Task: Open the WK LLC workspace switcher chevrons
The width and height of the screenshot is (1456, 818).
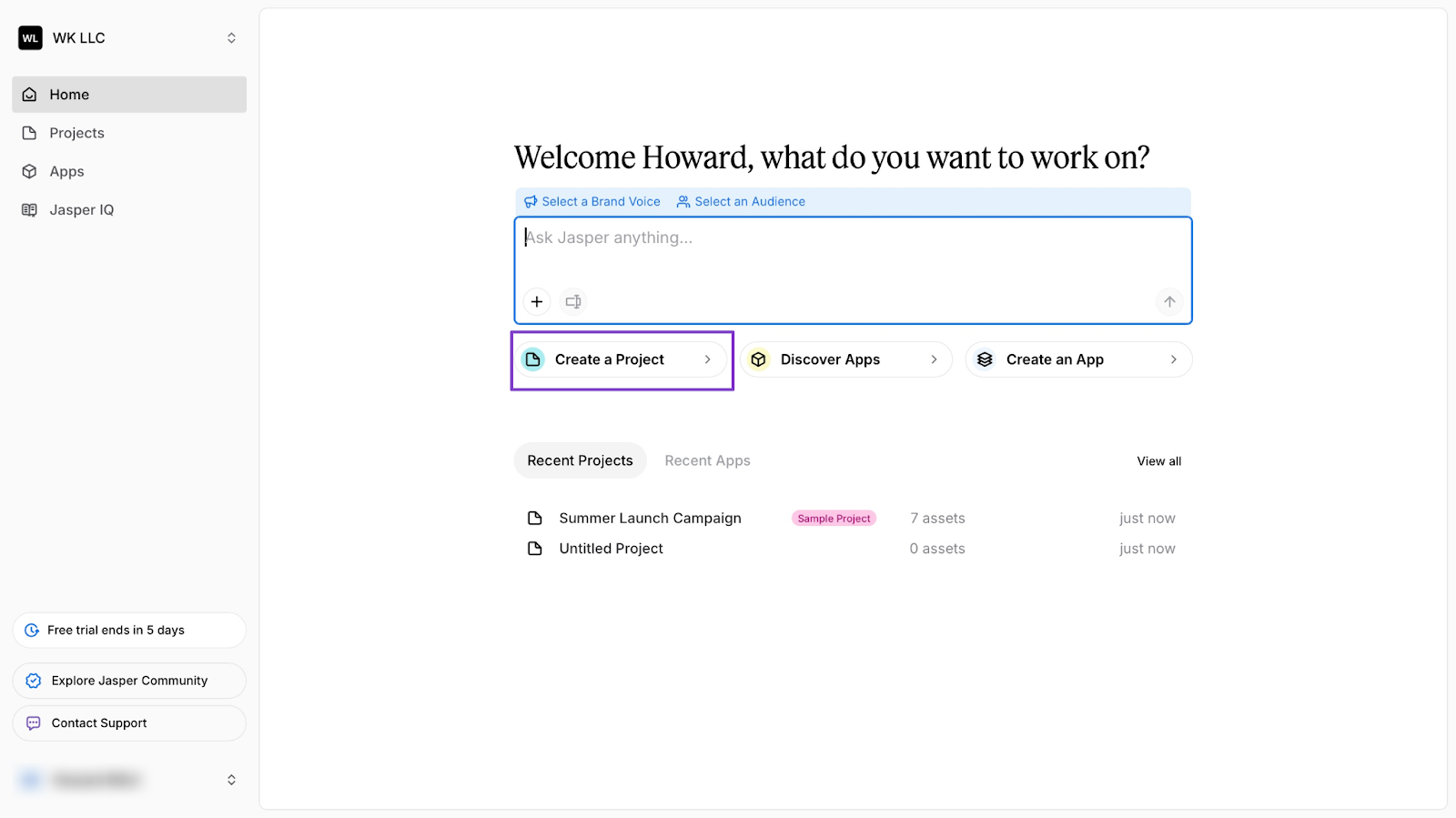Action: click(231, 38)
